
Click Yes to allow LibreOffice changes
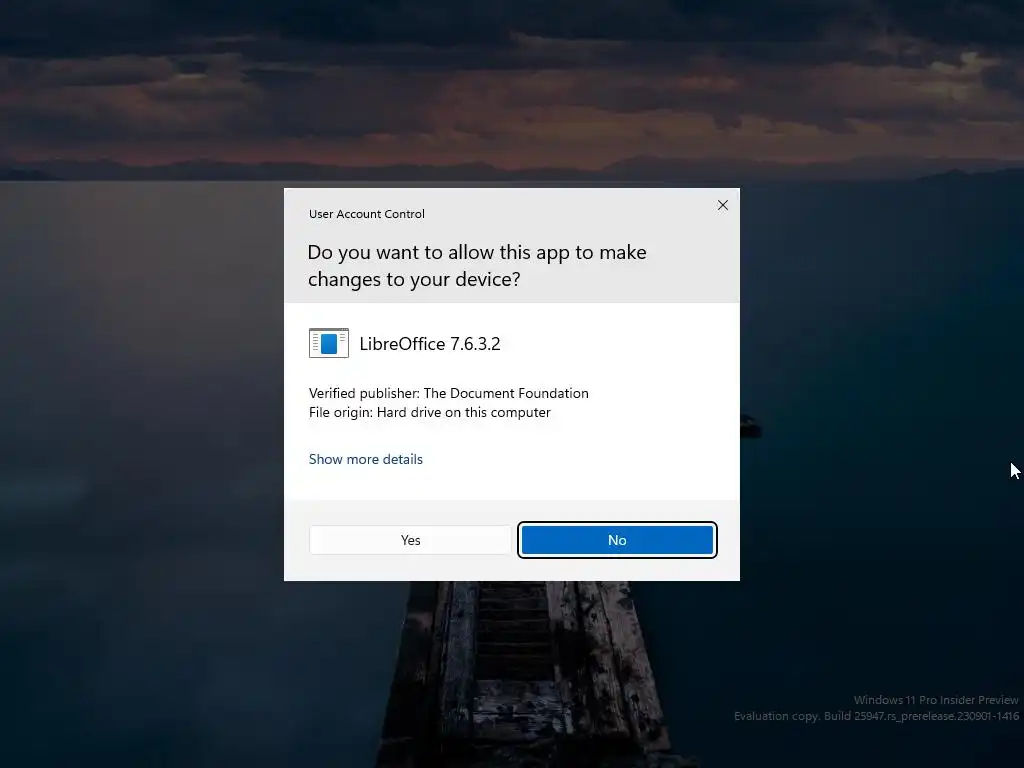(410, 540)
